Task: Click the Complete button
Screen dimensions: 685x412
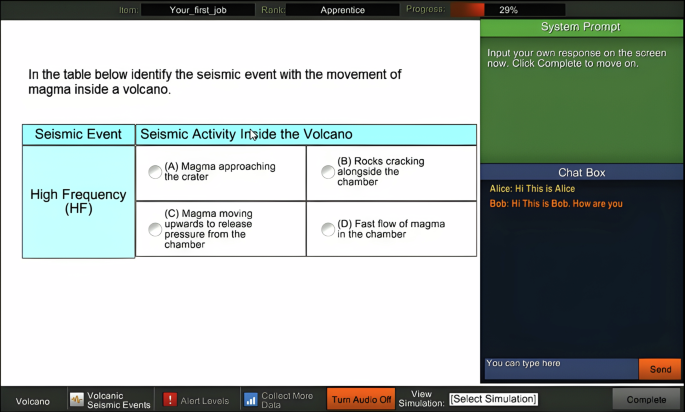Action: point(646,400)
